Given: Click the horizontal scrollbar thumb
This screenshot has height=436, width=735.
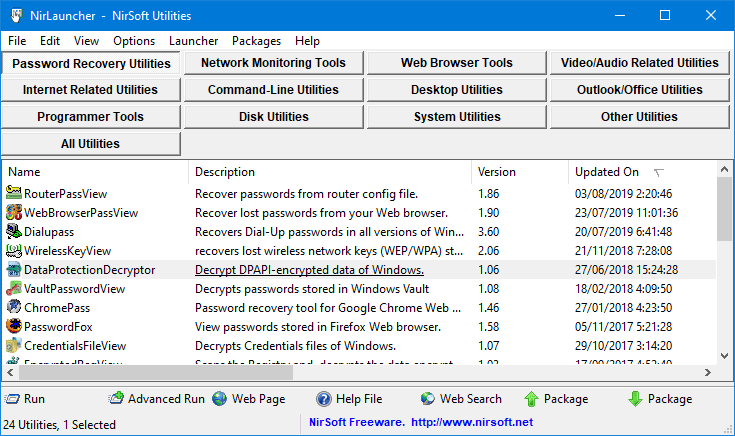Looking at the screenshot, I should 156,373.
